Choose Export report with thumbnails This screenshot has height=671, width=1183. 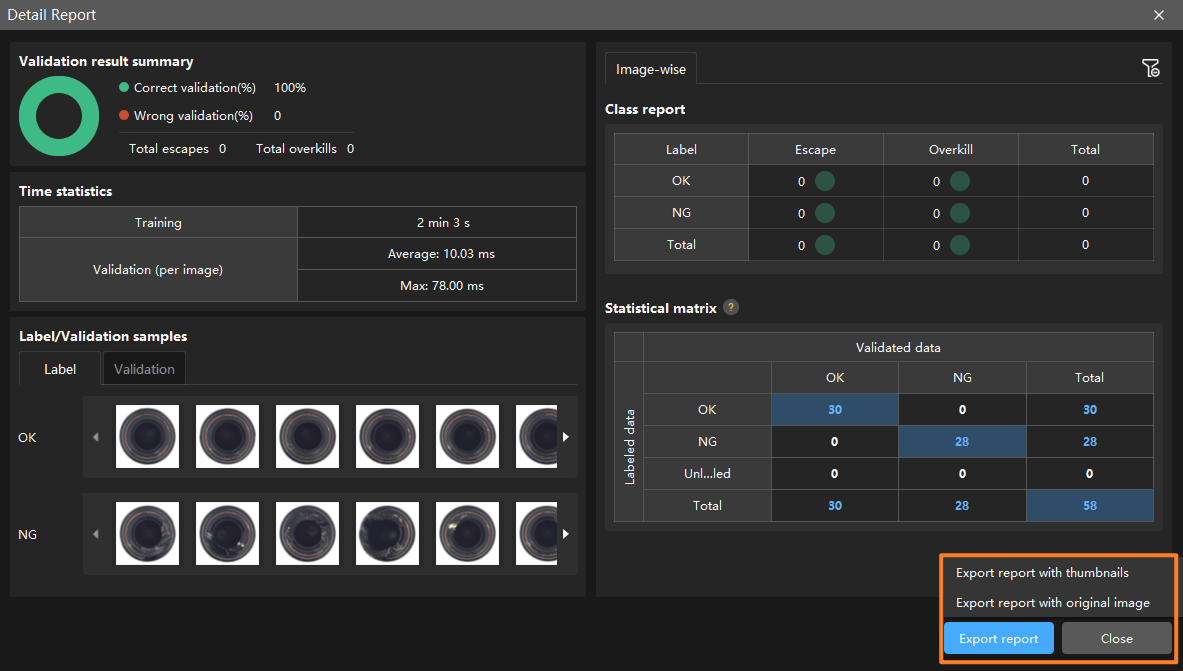click(x=1042, y=572)
